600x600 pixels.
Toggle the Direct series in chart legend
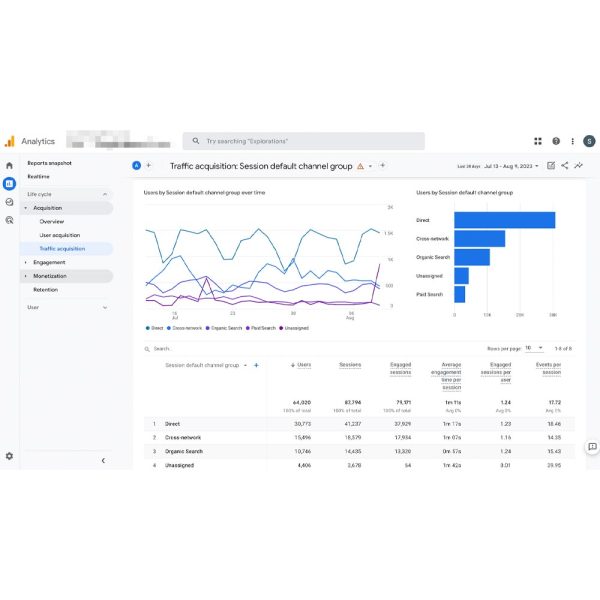tap(155, 328)
